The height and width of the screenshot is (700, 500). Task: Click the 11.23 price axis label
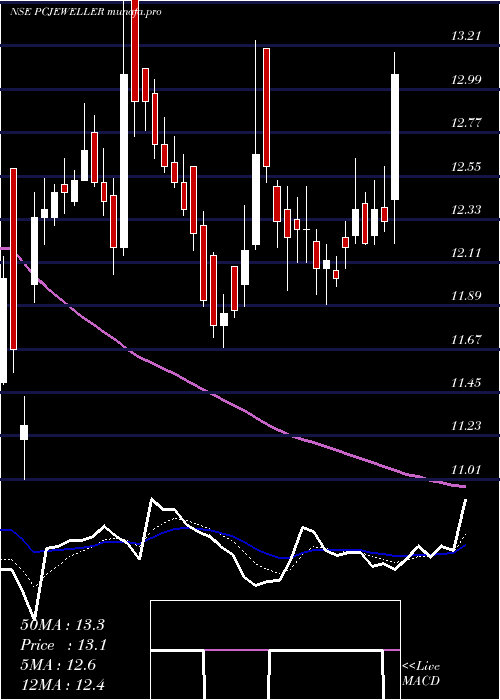tap(466, 426)
